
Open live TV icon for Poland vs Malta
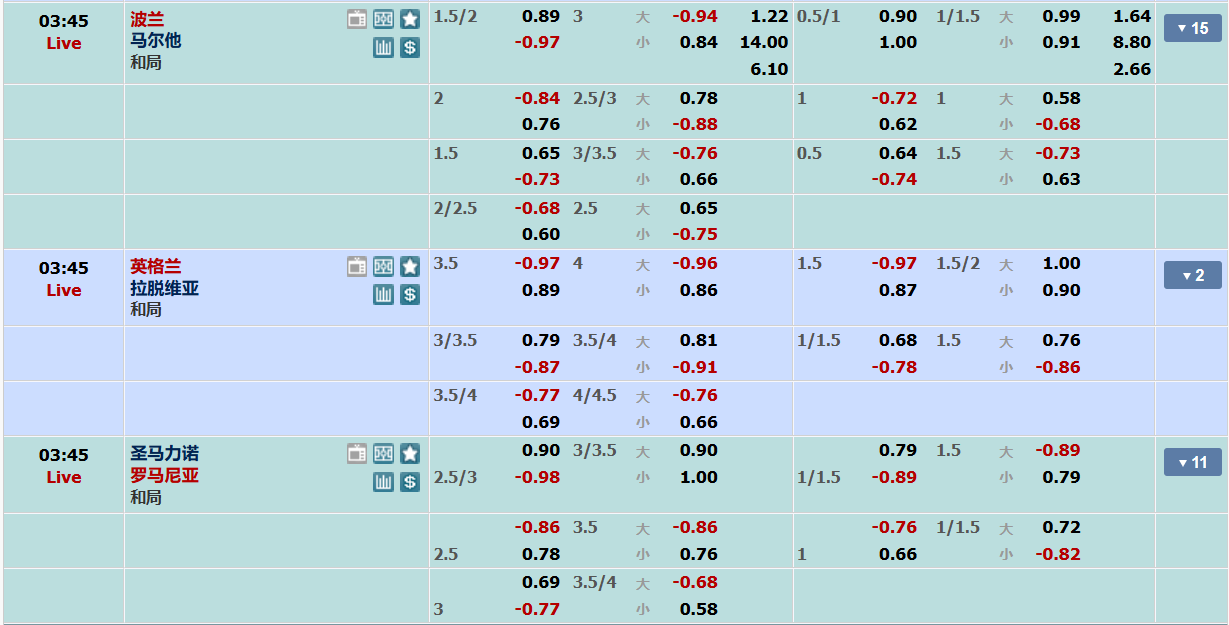pos(357,19)
